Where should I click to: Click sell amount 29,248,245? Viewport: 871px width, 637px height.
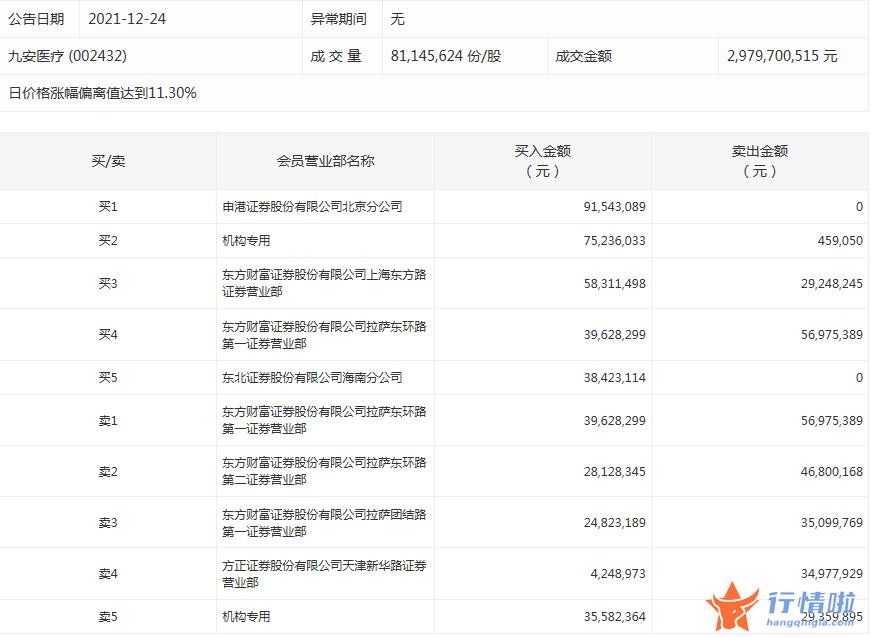(x=832, y=284)
